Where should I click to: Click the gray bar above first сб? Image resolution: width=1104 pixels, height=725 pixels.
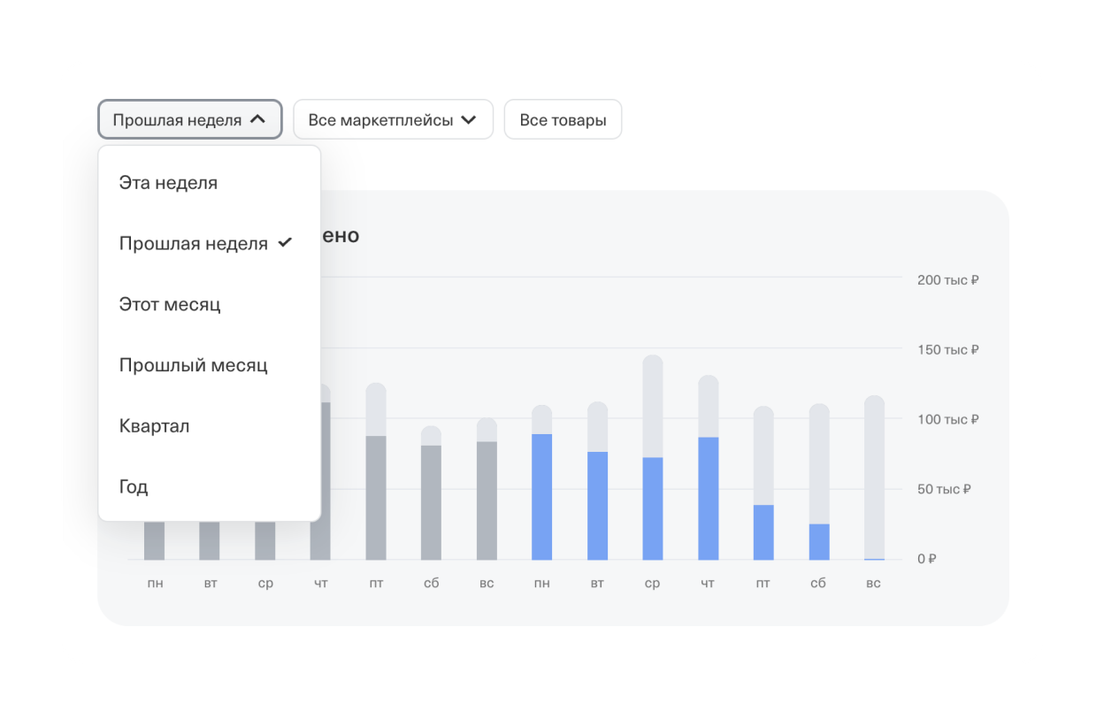[431, 502]
